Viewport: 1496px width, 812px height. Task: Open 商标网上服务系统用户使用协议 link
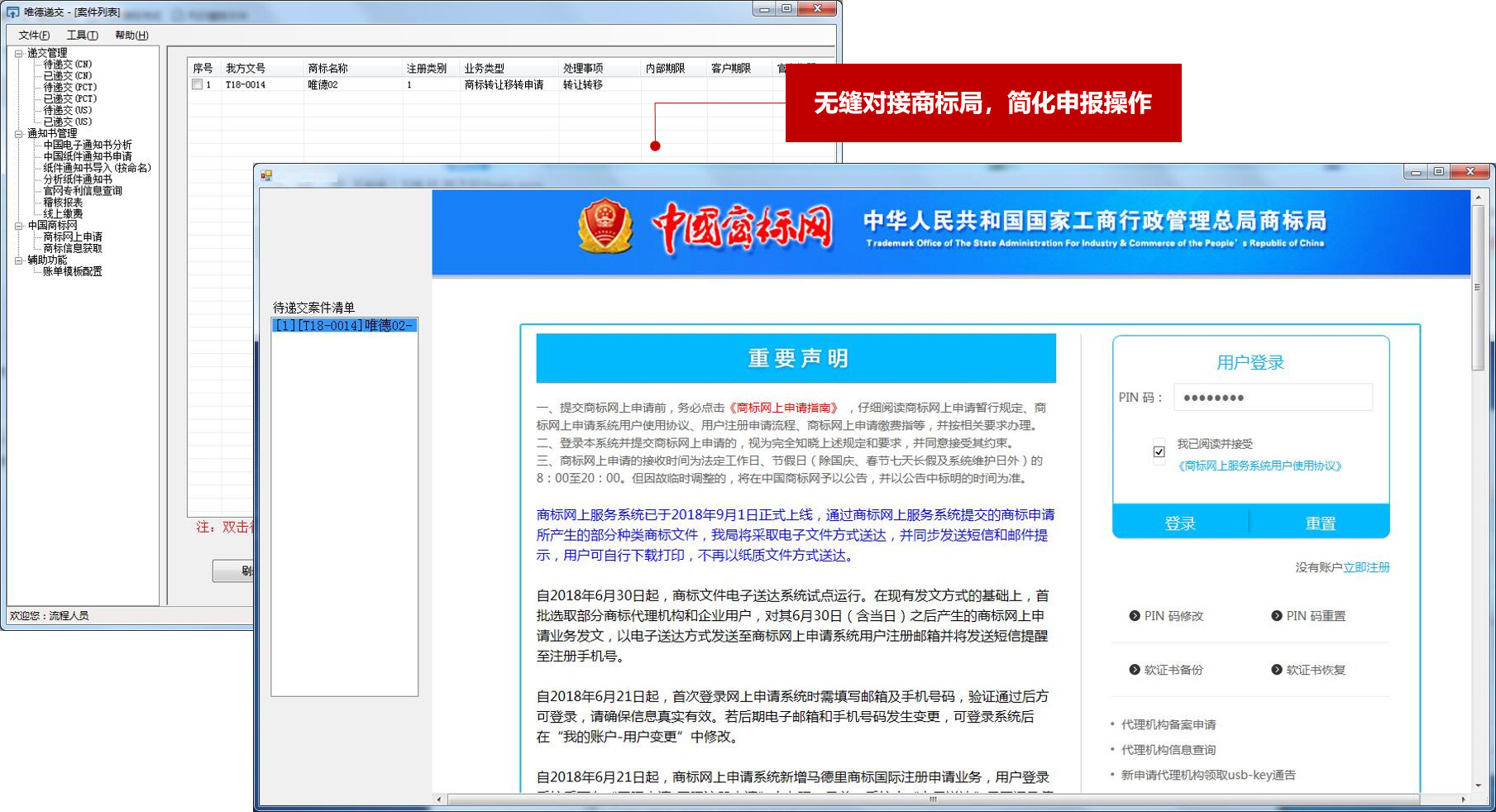[1259, 466]
